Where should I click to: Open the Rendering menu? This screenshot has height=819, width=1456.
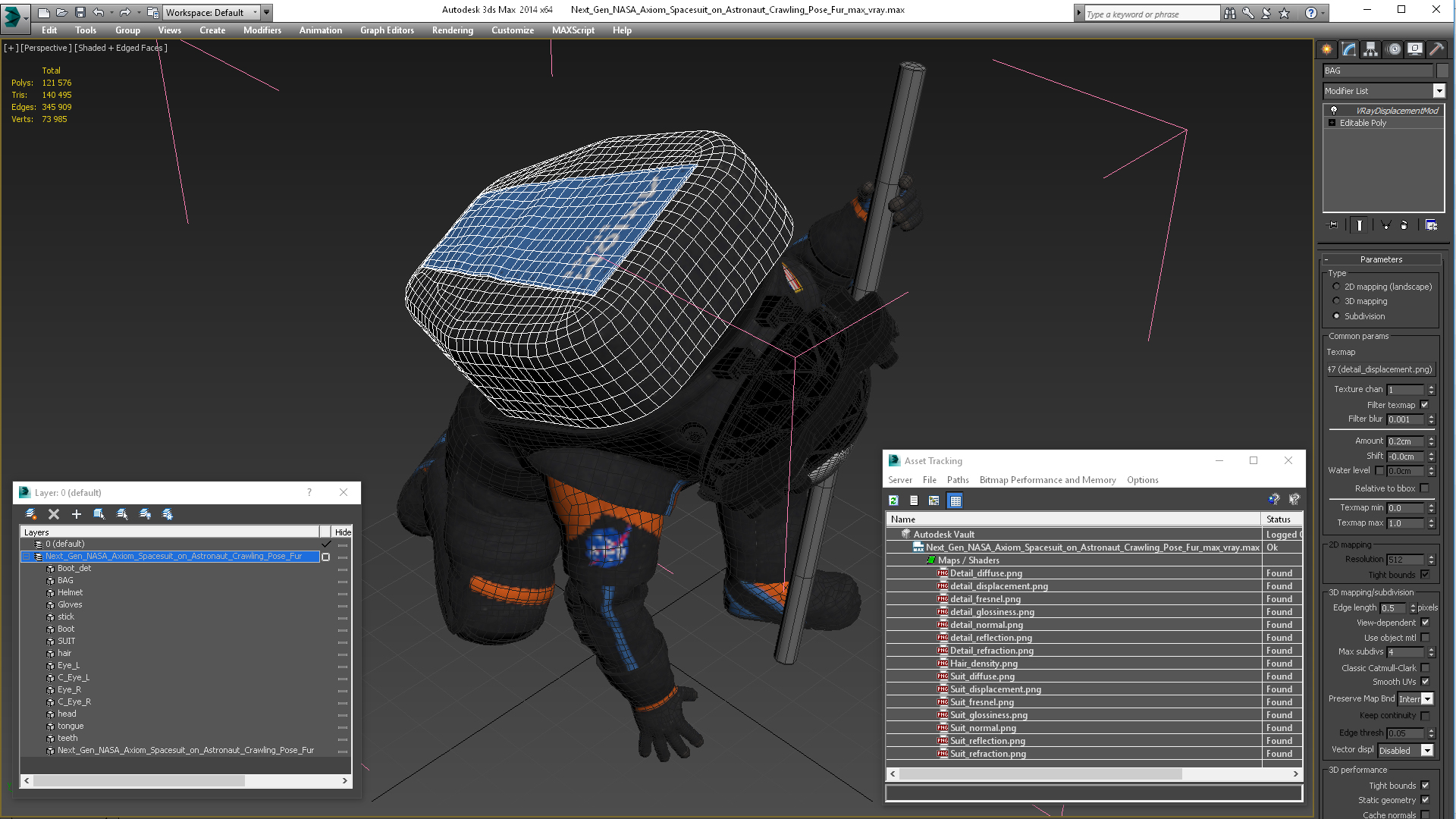[452, 30]
